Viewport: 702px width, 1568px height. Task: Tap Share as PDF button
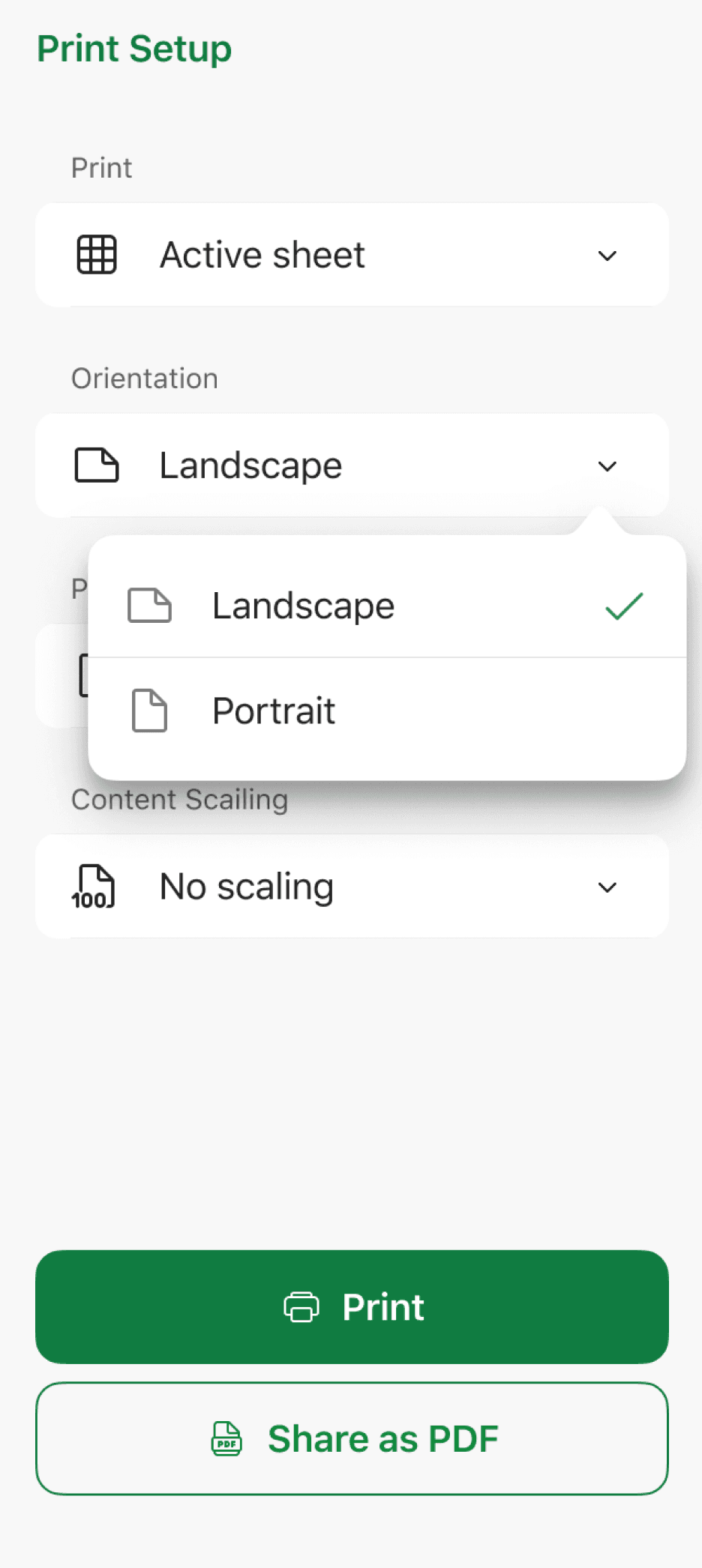(x=352, y=1439)
